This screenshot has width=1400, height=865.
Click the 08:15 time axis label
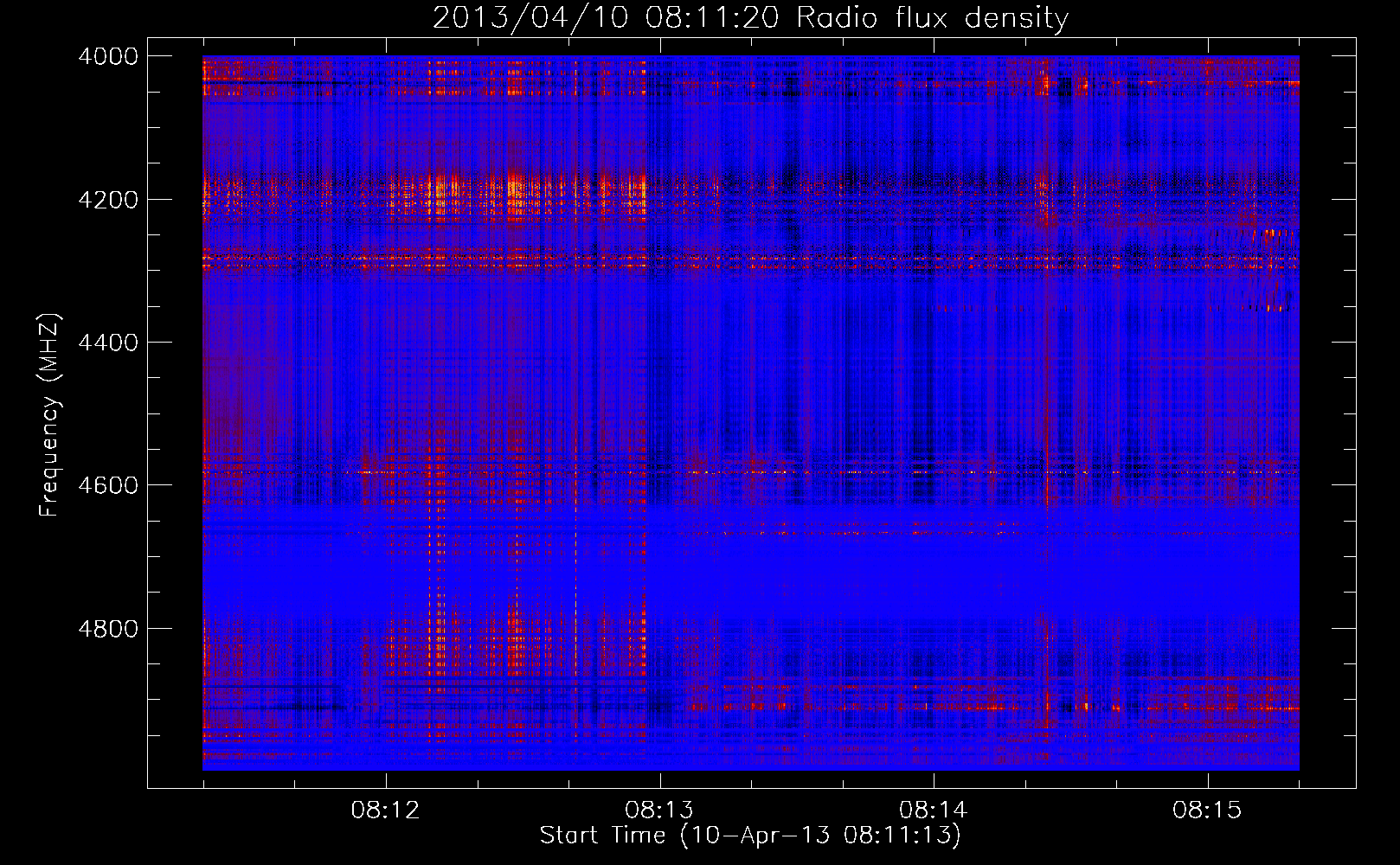coord(1207,811)
